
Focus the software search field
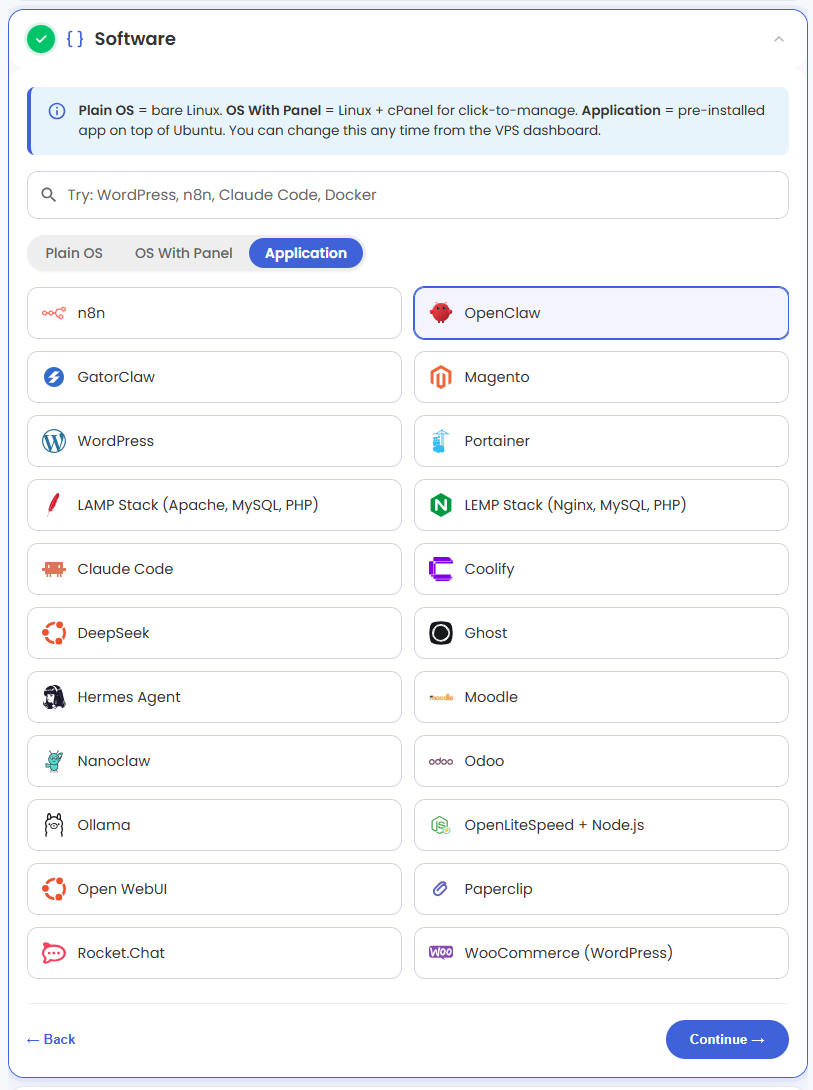pyautogui.click(x=408, y=195)
